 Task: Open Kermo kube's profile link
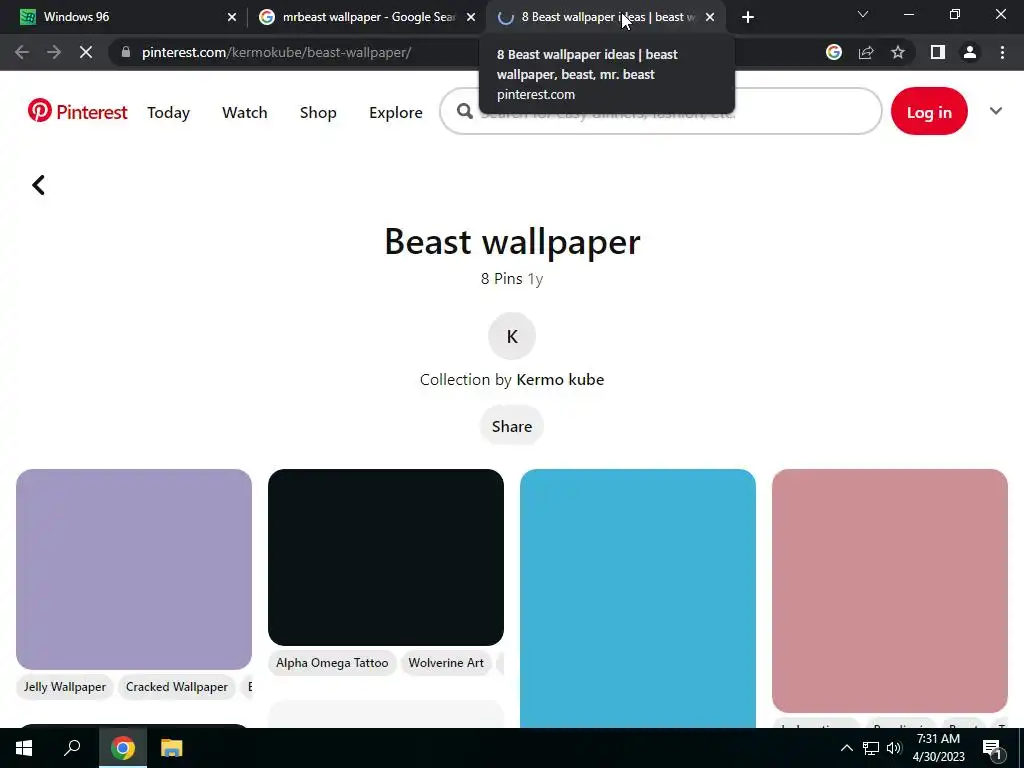tap(560, 380)
